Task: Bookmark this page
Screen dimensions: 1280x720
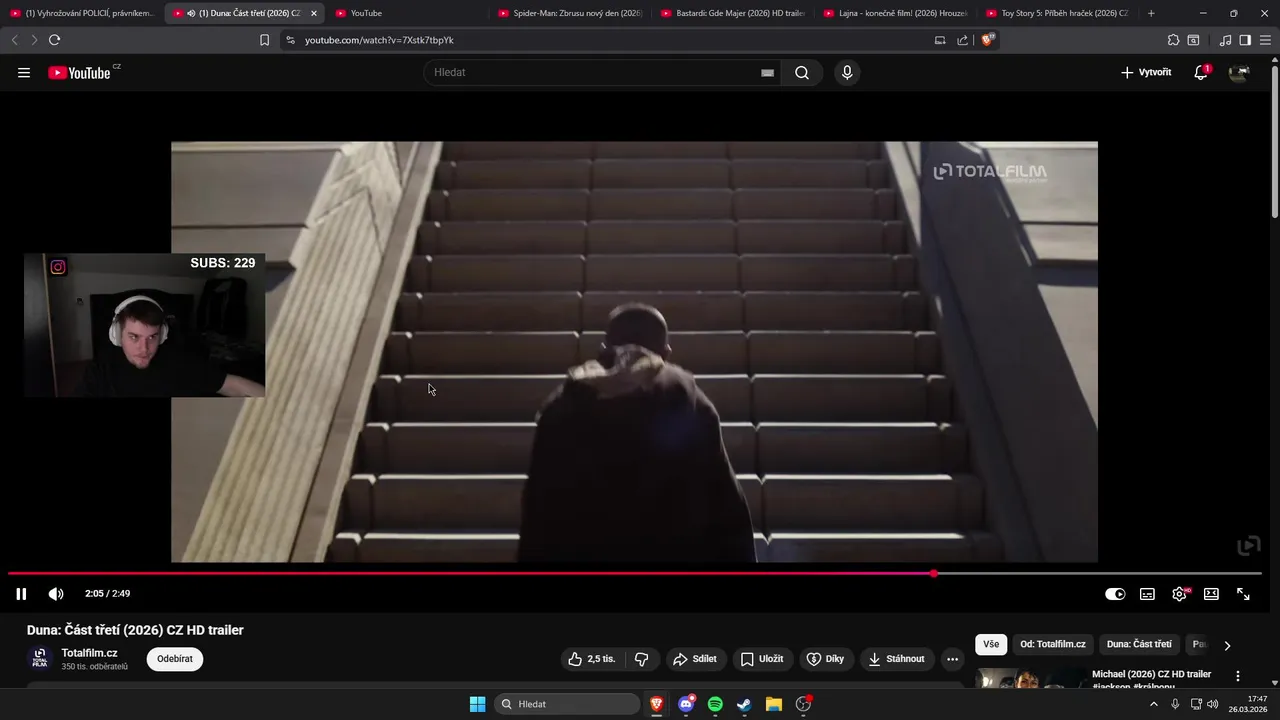Action: click(264, 40)
